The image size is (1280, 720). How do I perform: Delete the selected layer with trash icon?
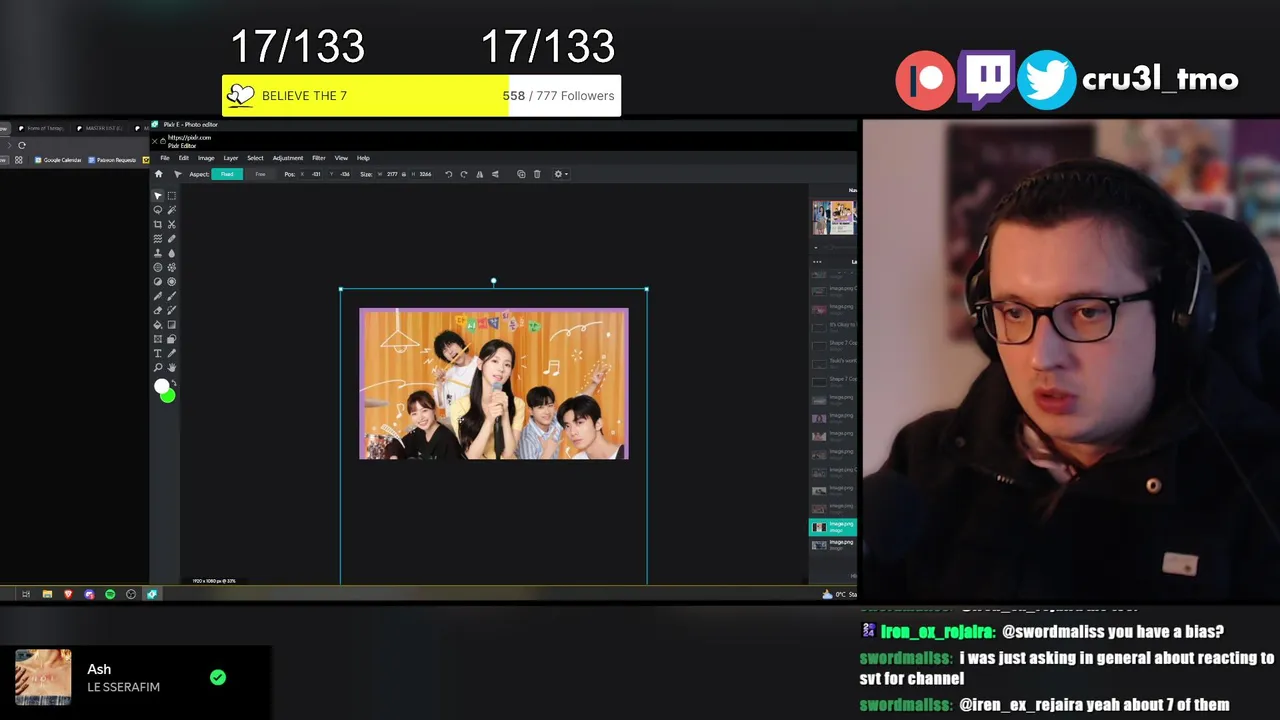tap(537, 174)
